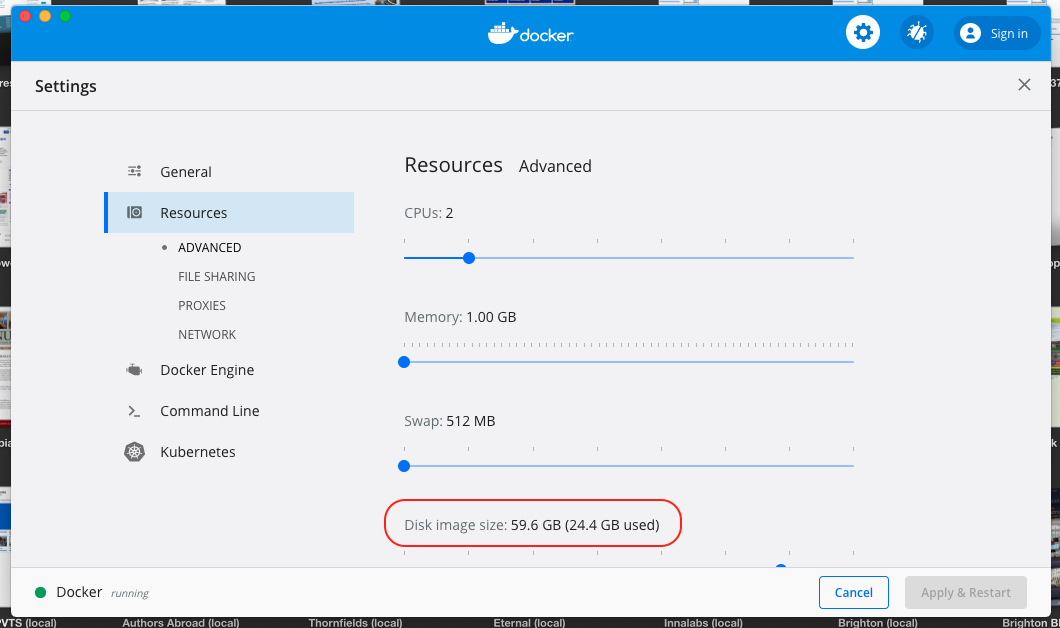Click the Cancel button
Viewport: 1060px width, 628px height.
pyautogui.click(x=854, y=592)
